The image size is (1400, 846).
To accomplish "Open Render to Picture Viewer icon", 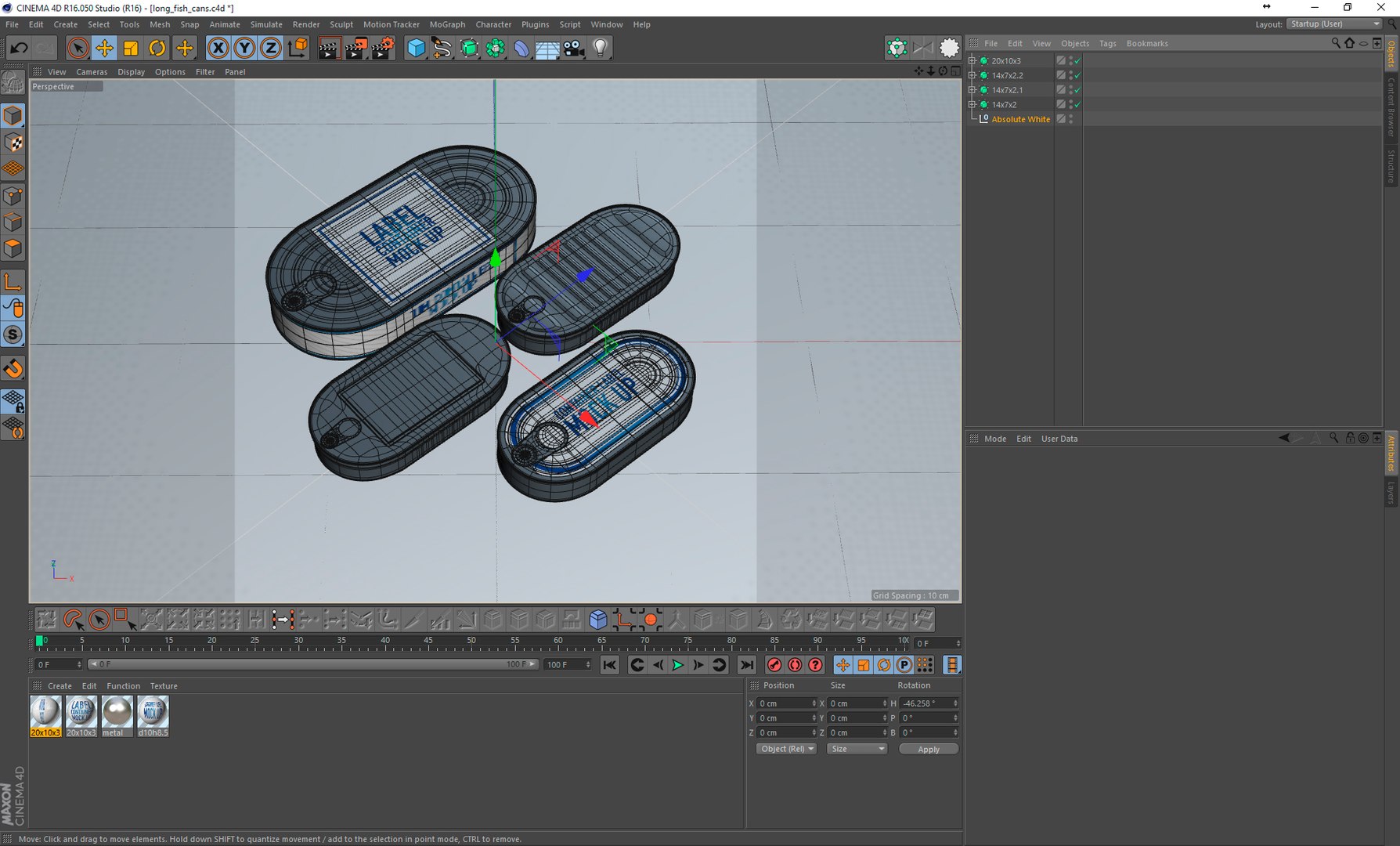I will 356,49.
